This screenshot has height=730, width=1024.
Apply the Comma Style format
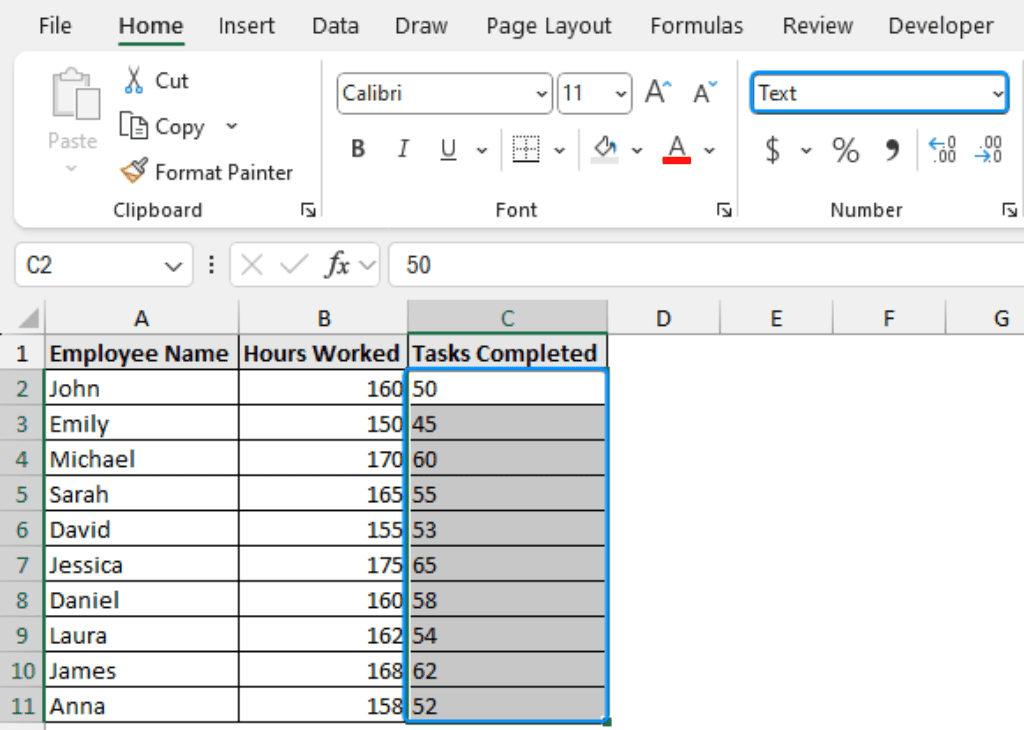(892, 150)
